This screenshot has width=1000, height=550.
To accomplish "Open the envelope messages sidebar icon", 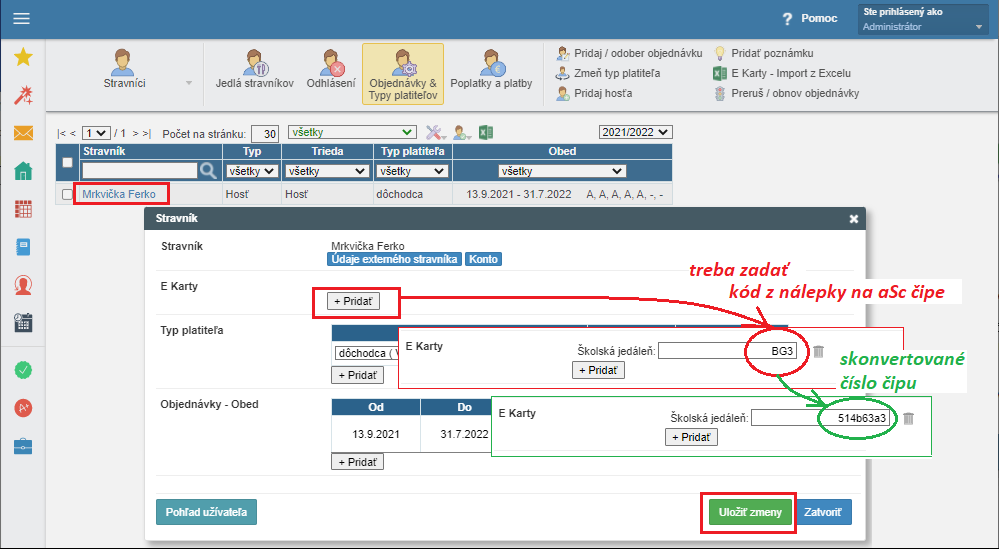I will [23, 133].
